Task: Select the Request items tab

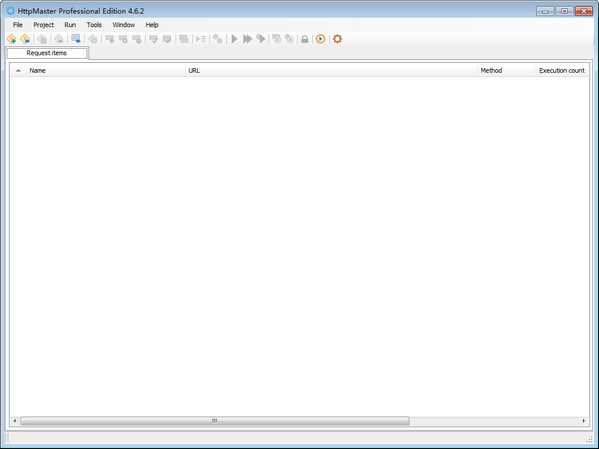Action: (x=47, y=53)
